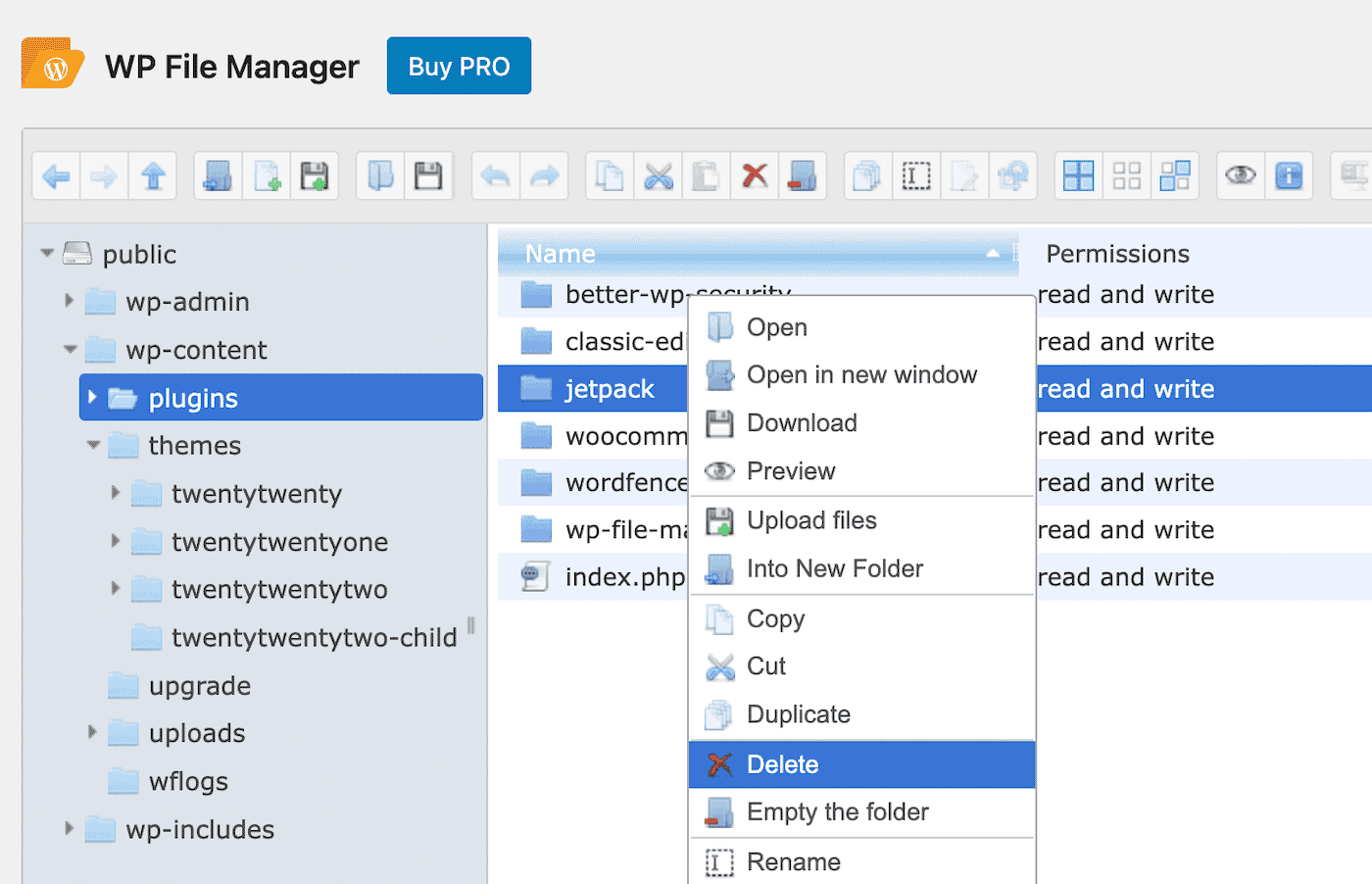Screen dimensions: 1372x884
Task: Collapse the wp-content tree node
Action: point(70,349)
